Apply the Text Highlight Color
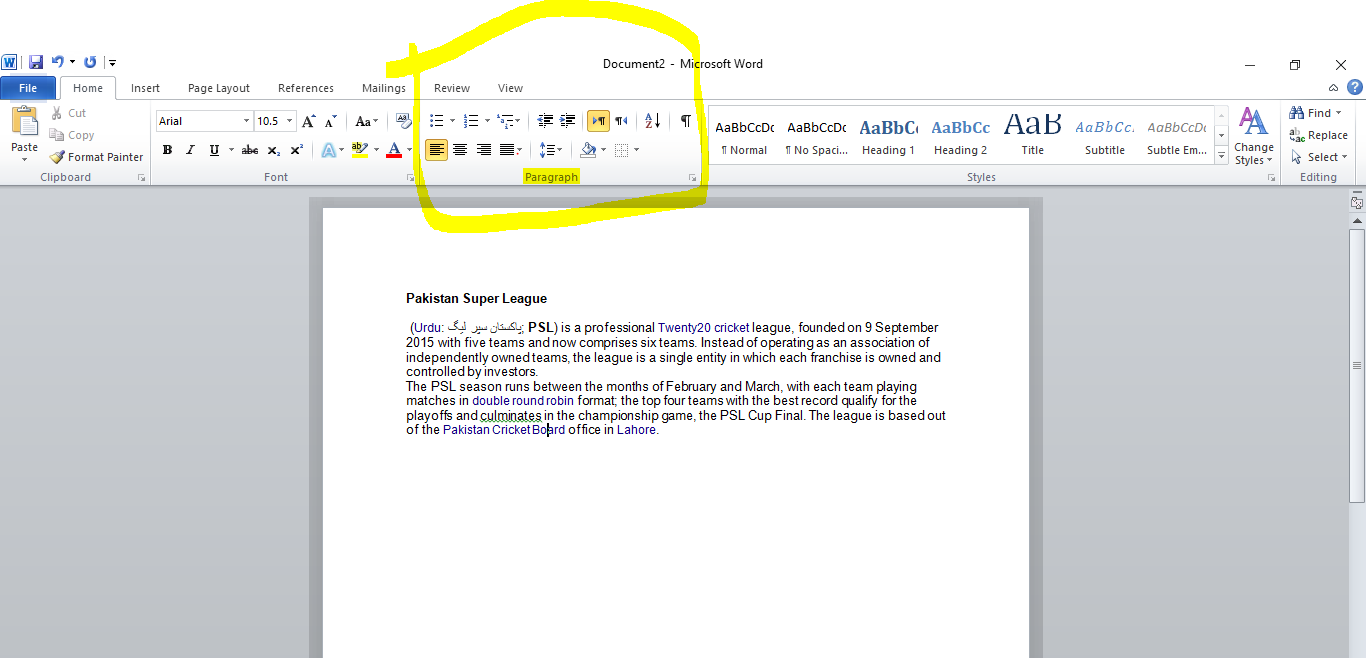The image size is (1366, 658). [x=361, y=149]
